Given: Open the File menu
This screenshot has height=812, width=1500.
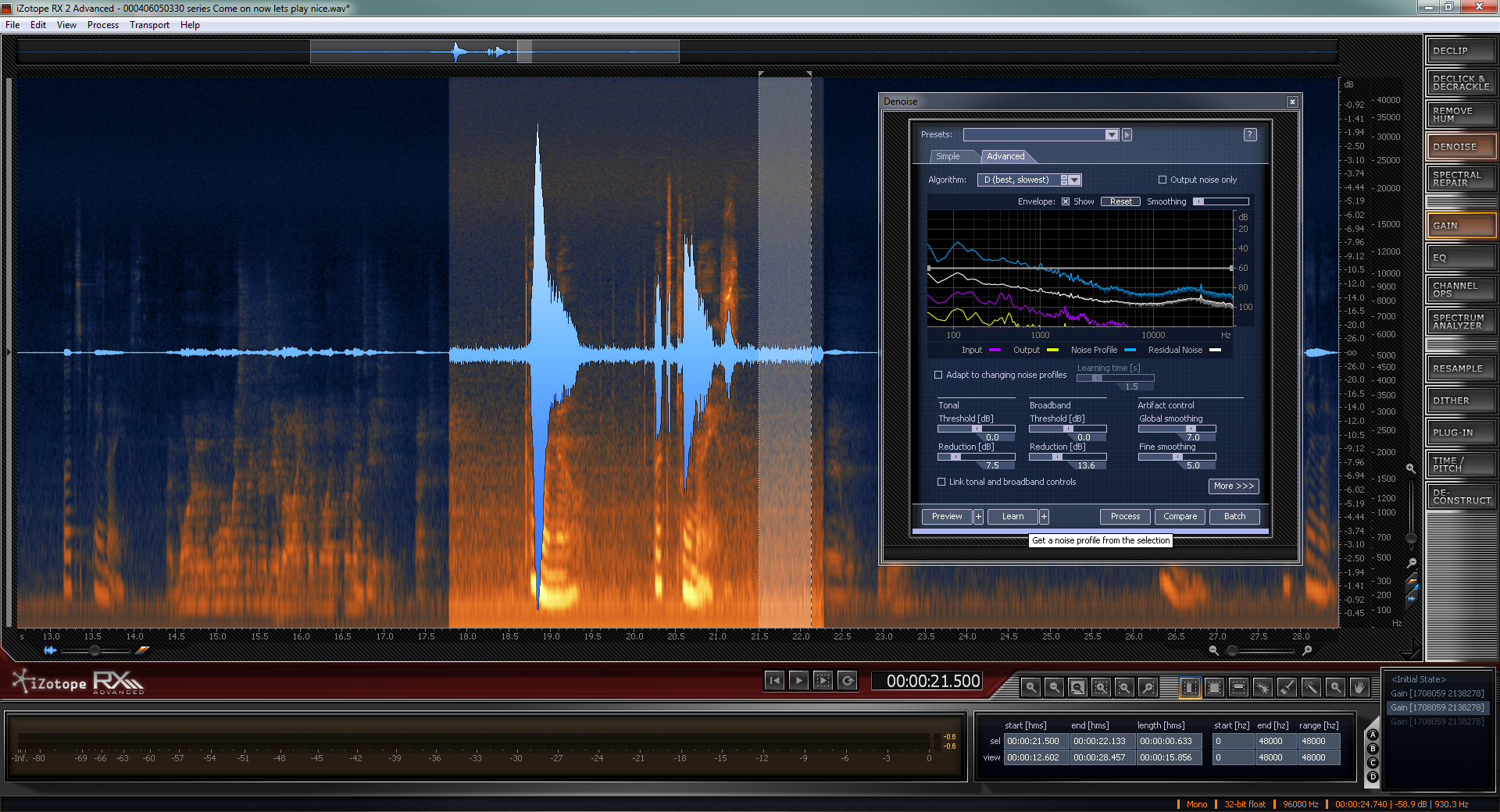Looking at the screenshot, I should coord(12,25).
